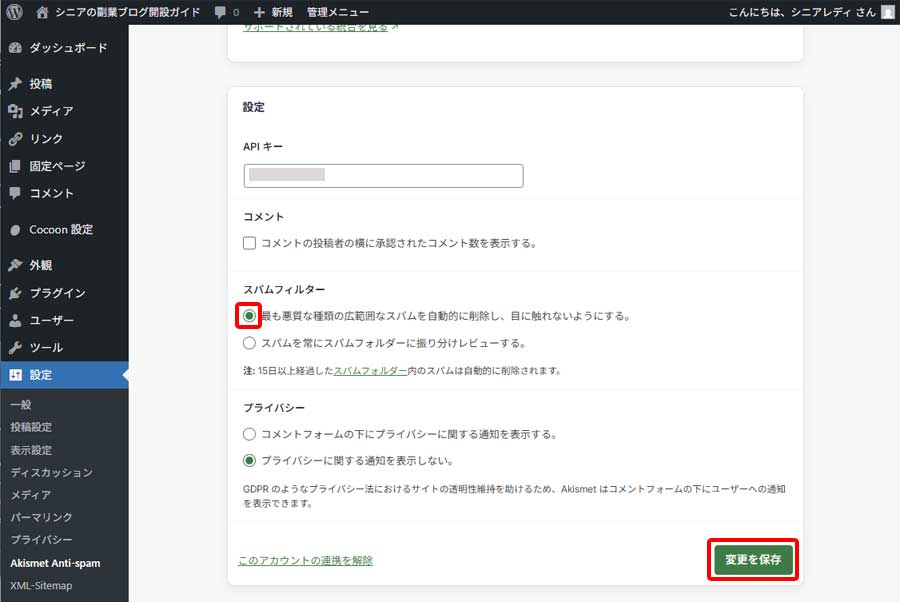The width and height of the screenshot is (900, 602).
Task: Open the 設定 submenu item ディスカッション
Action: pyautogui.click(x=53, y=472)
